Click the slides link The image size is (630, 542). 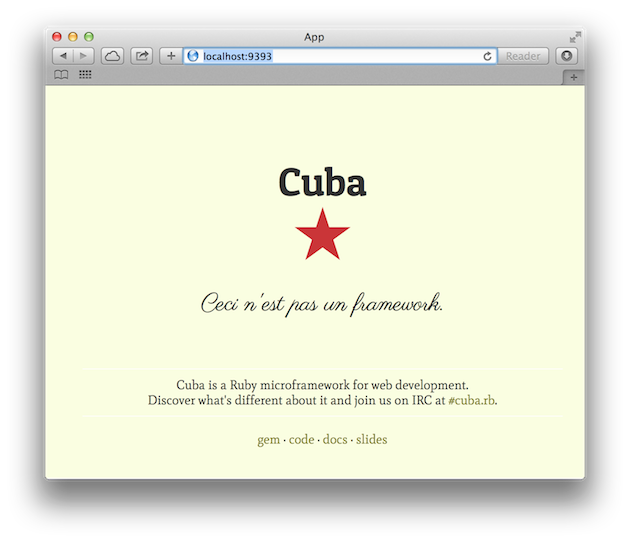coord(371,439)
